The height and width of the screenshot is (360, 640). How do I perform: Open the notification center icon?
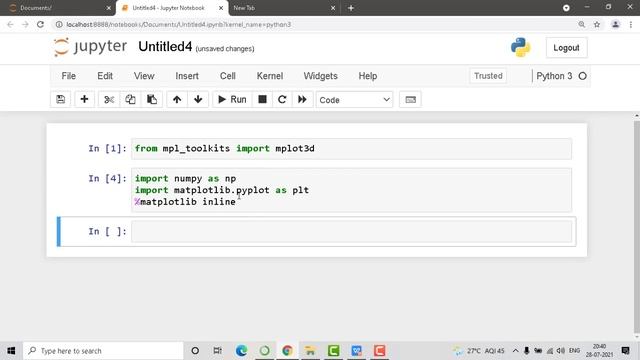tap(625, 351)
